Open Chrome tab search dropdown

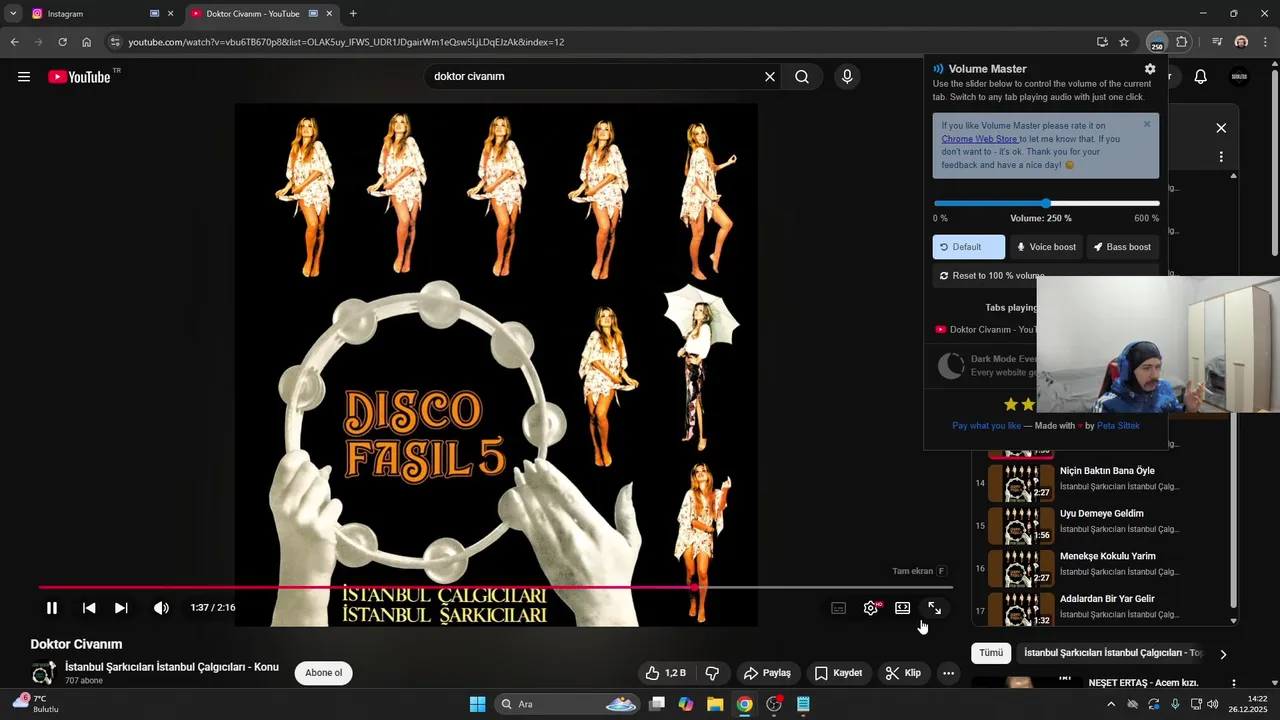point(13,14)
